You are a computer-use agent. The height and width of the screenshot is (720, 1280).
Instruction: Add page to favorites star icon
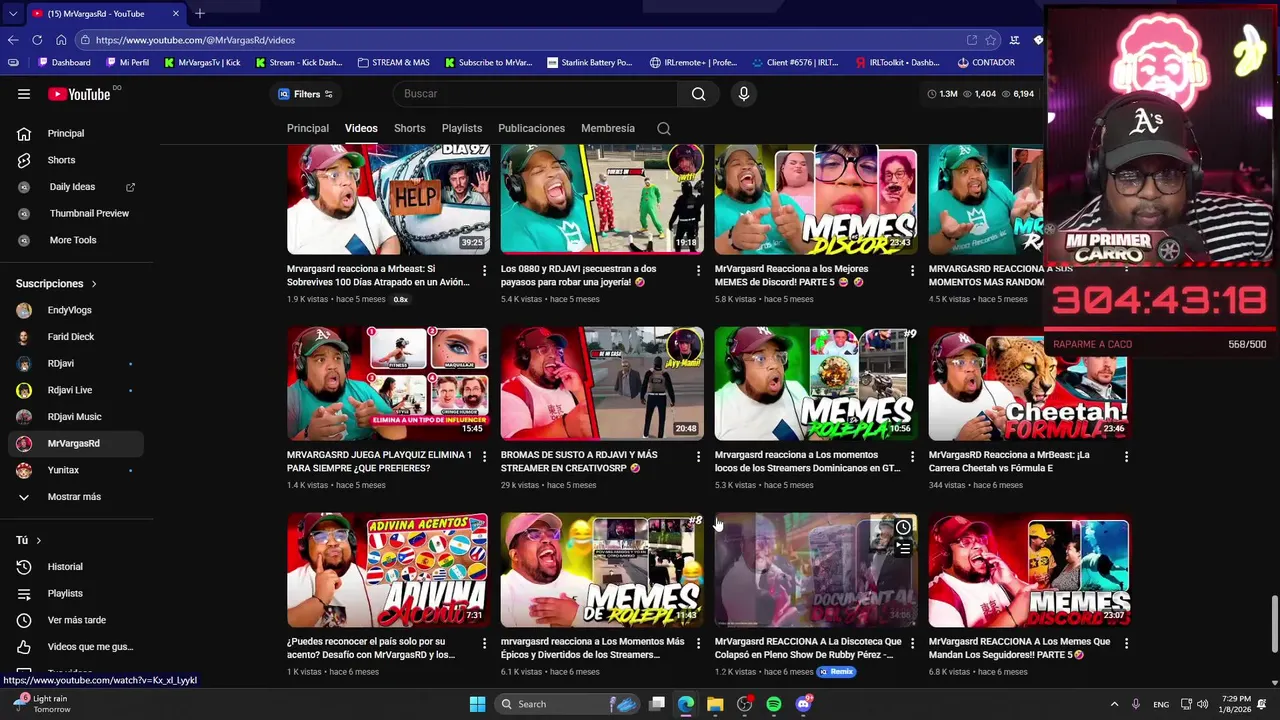[991, 40]
